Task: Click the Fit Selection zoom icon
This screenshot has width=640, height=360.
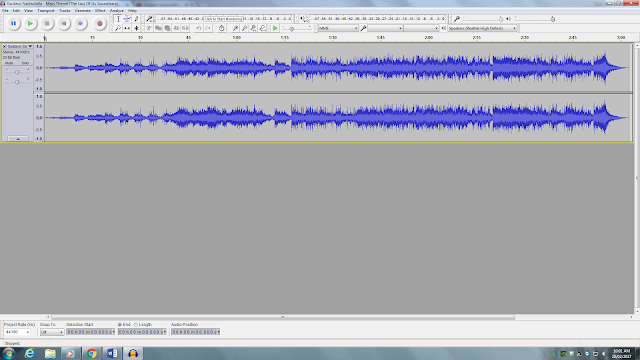Action: [253, 28]
